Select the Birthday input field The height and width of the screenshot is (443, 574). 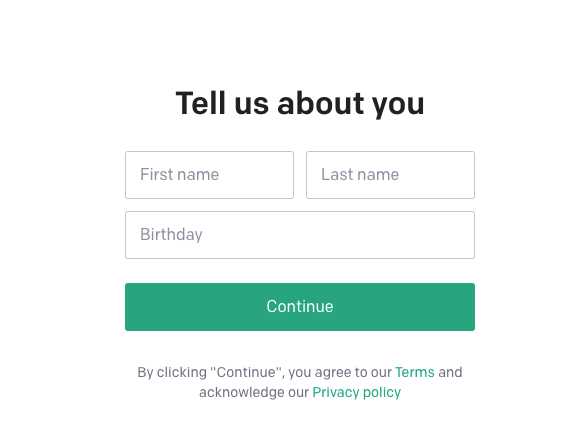(x=300, y=235)
